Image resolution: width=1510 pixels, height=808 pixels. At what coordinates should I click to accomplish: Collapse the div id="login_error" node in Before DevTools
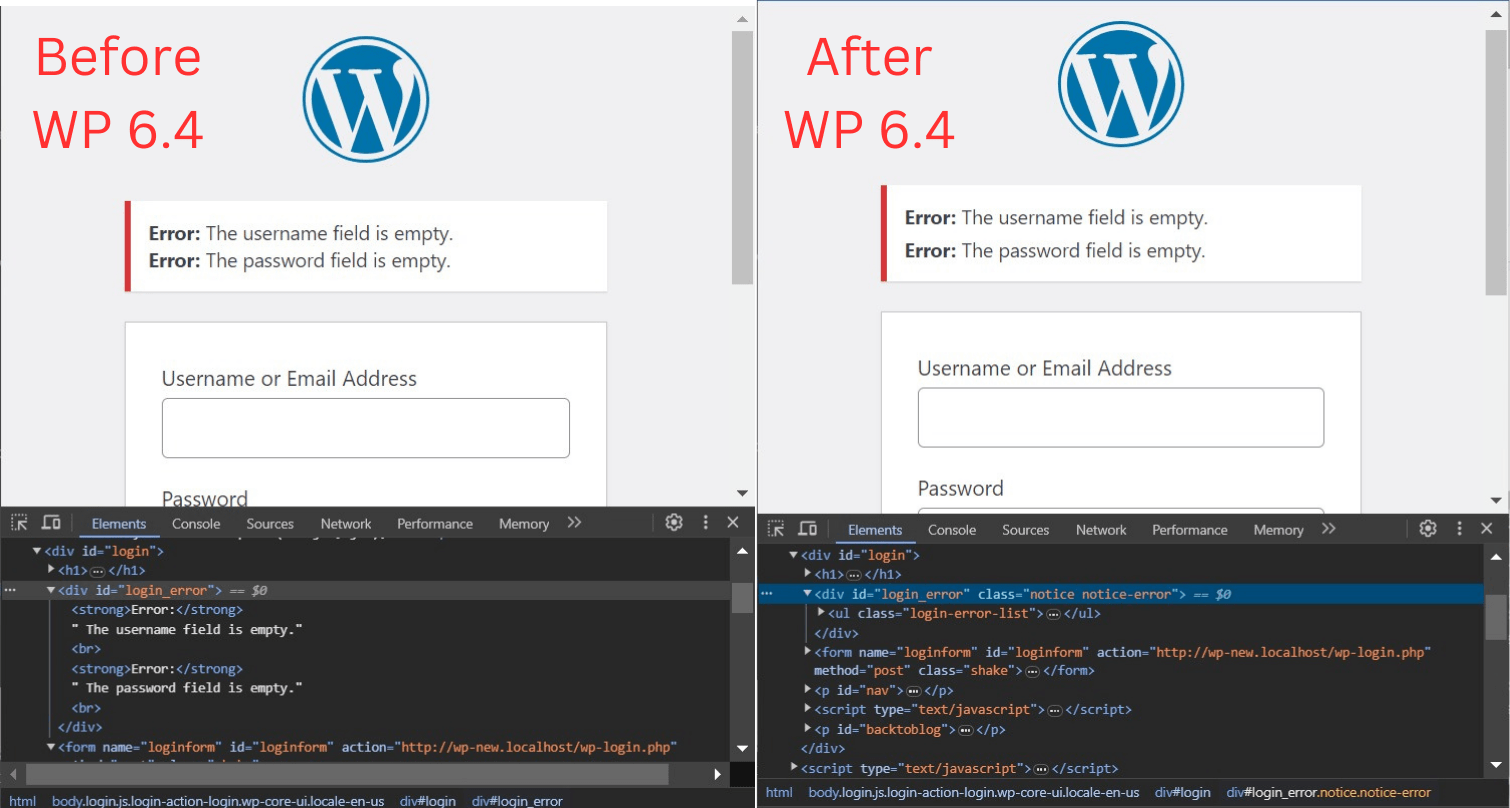[51, 591]
